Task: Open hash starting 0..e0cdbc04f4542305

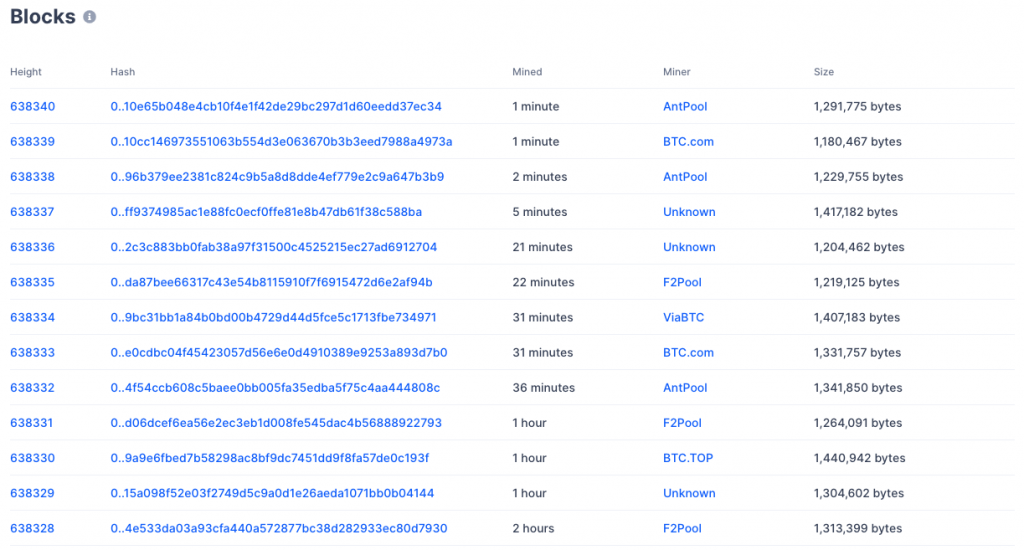Action: (x=279, y=353)
